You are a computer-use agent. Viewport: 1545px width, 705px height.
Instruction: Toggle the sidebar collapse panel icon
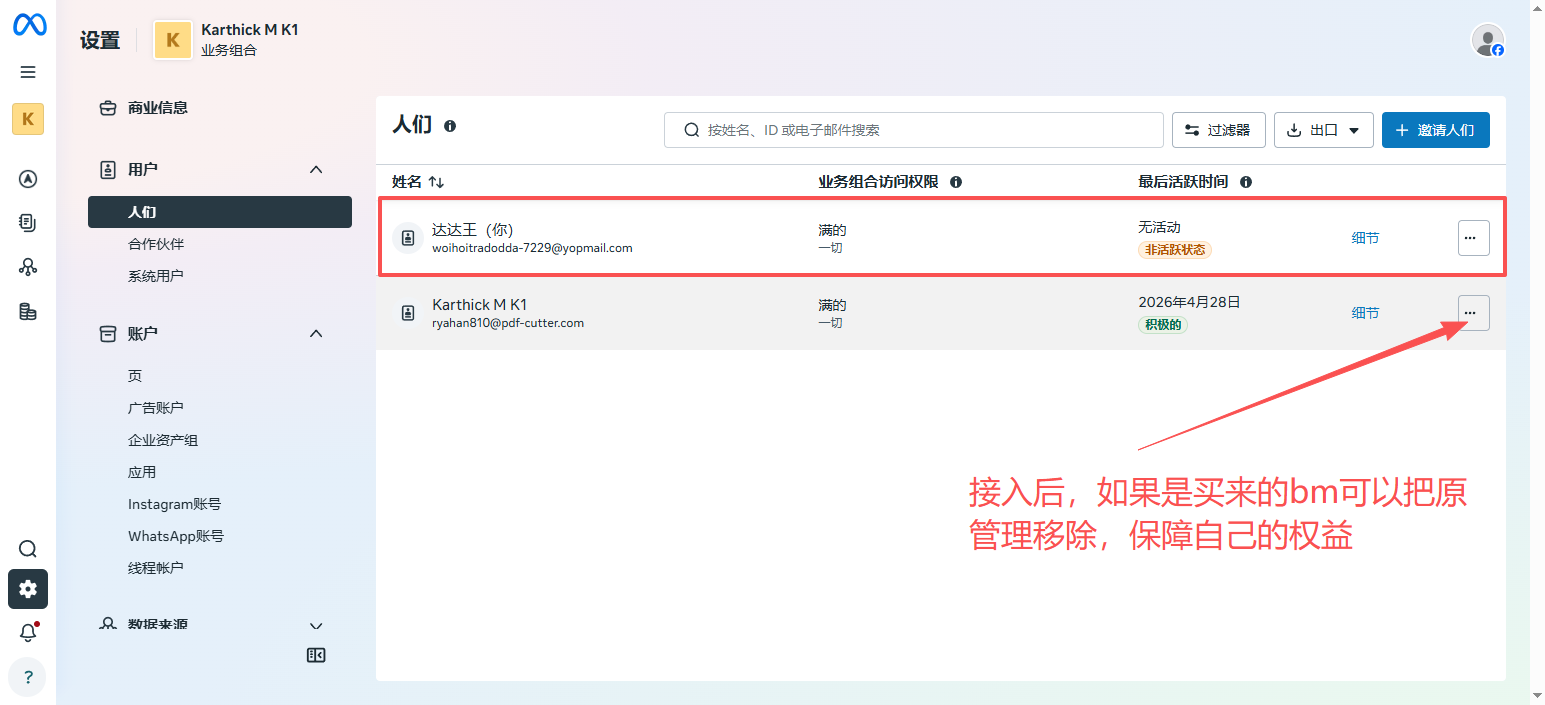pyautogui.click(x=316, y=656)
